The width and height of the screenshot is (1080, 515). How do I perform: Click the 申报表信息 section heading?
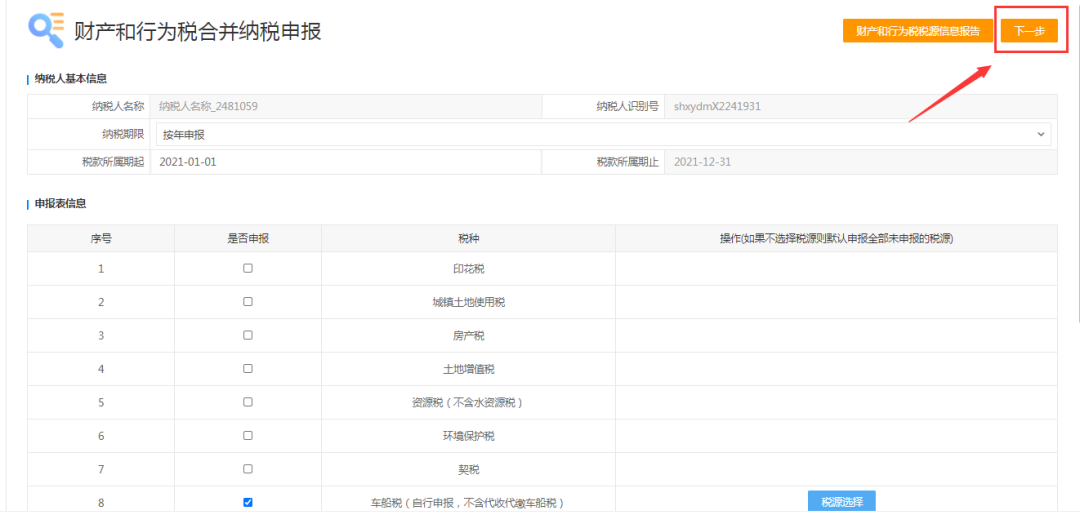[x=61, y=203]
